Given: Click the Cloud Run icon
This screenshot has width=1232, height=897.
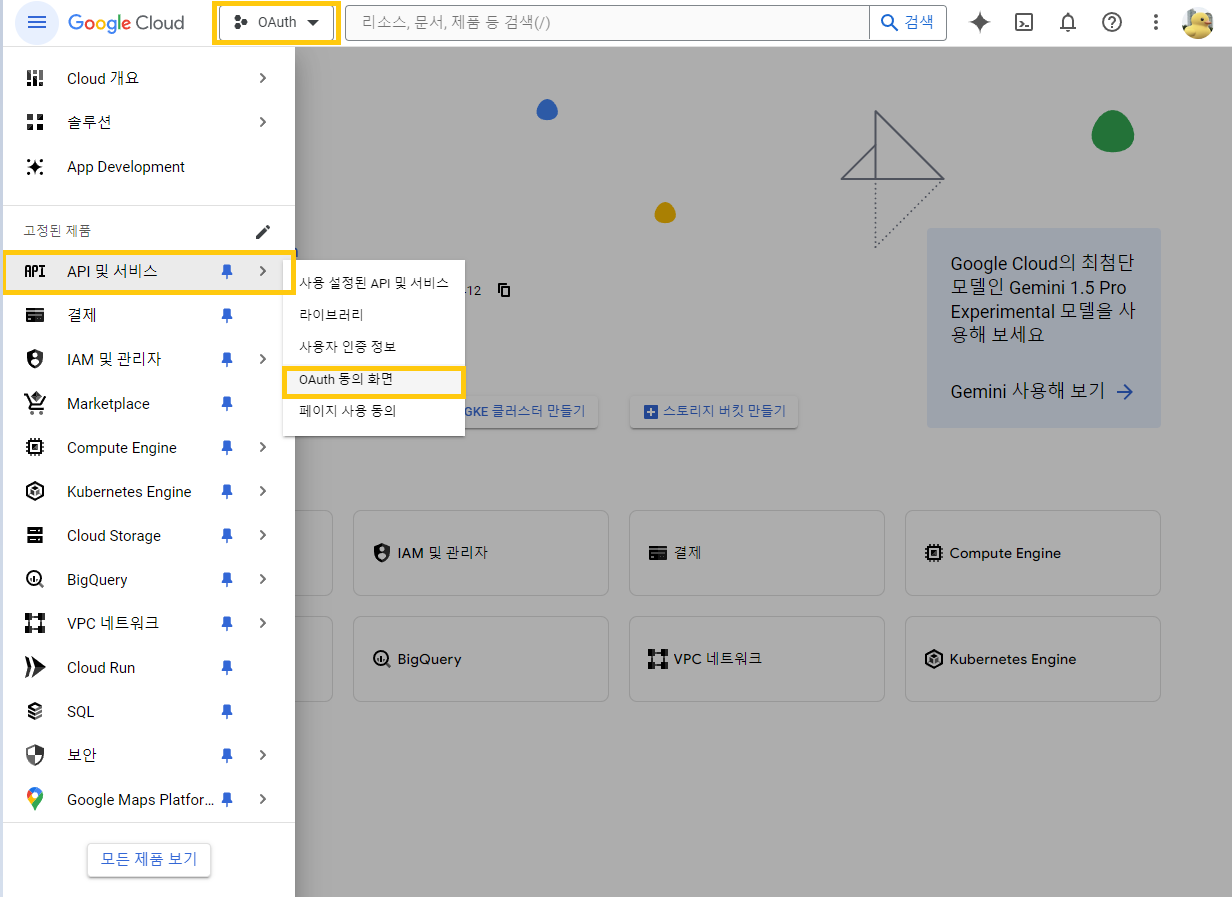Looking at the screenshot, I should (35, 667).
